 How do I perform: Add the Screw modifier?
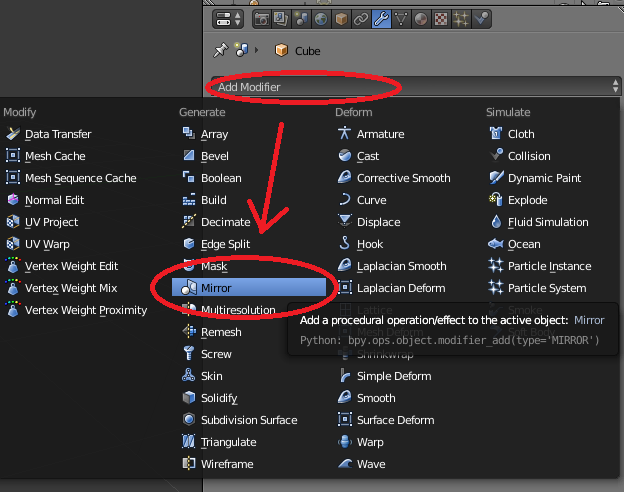coord(207,354)
